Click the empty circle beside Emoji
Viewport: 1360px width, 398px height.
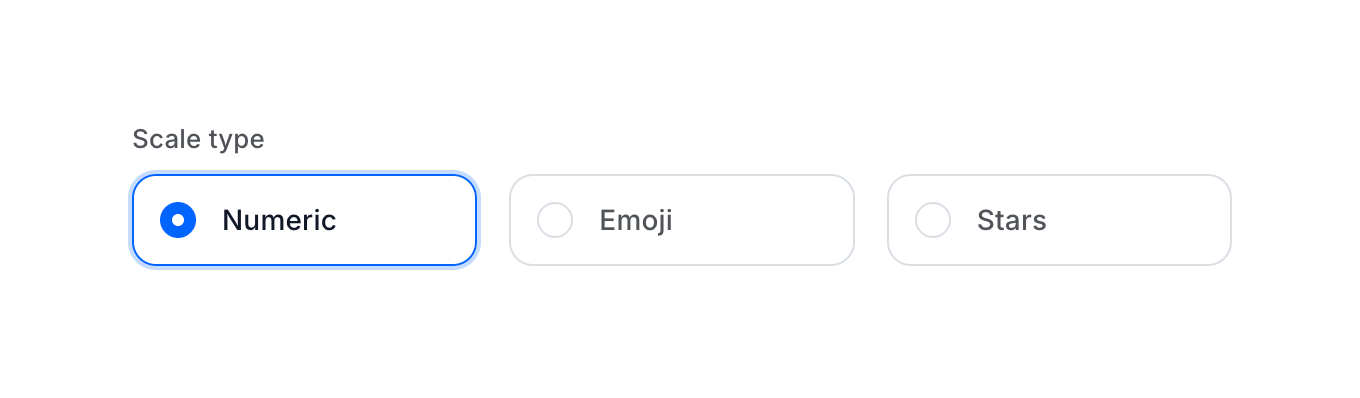(x=555, y=220)
